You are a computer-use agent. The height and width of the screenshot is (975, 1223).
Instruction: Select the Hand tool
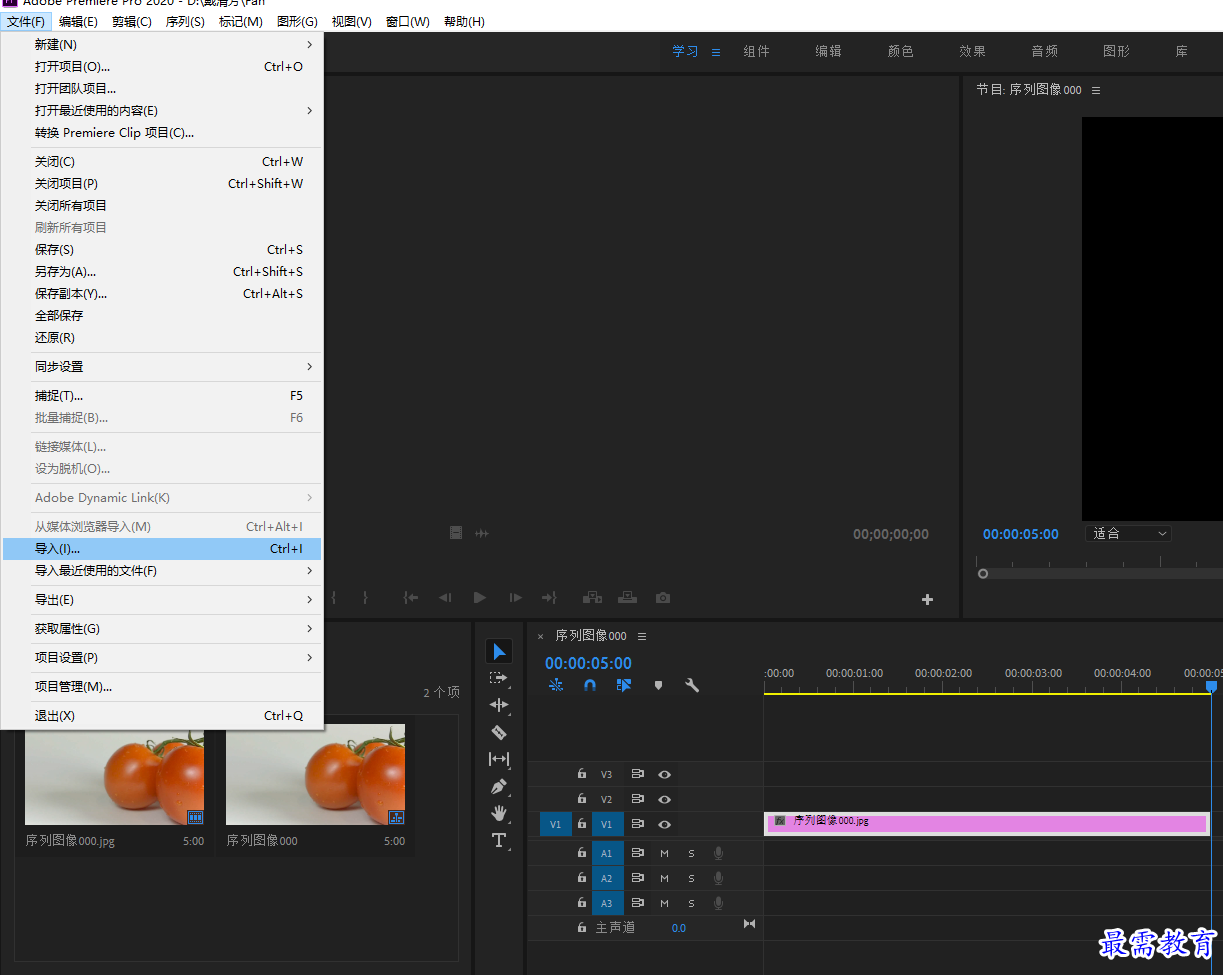(499, 813)
